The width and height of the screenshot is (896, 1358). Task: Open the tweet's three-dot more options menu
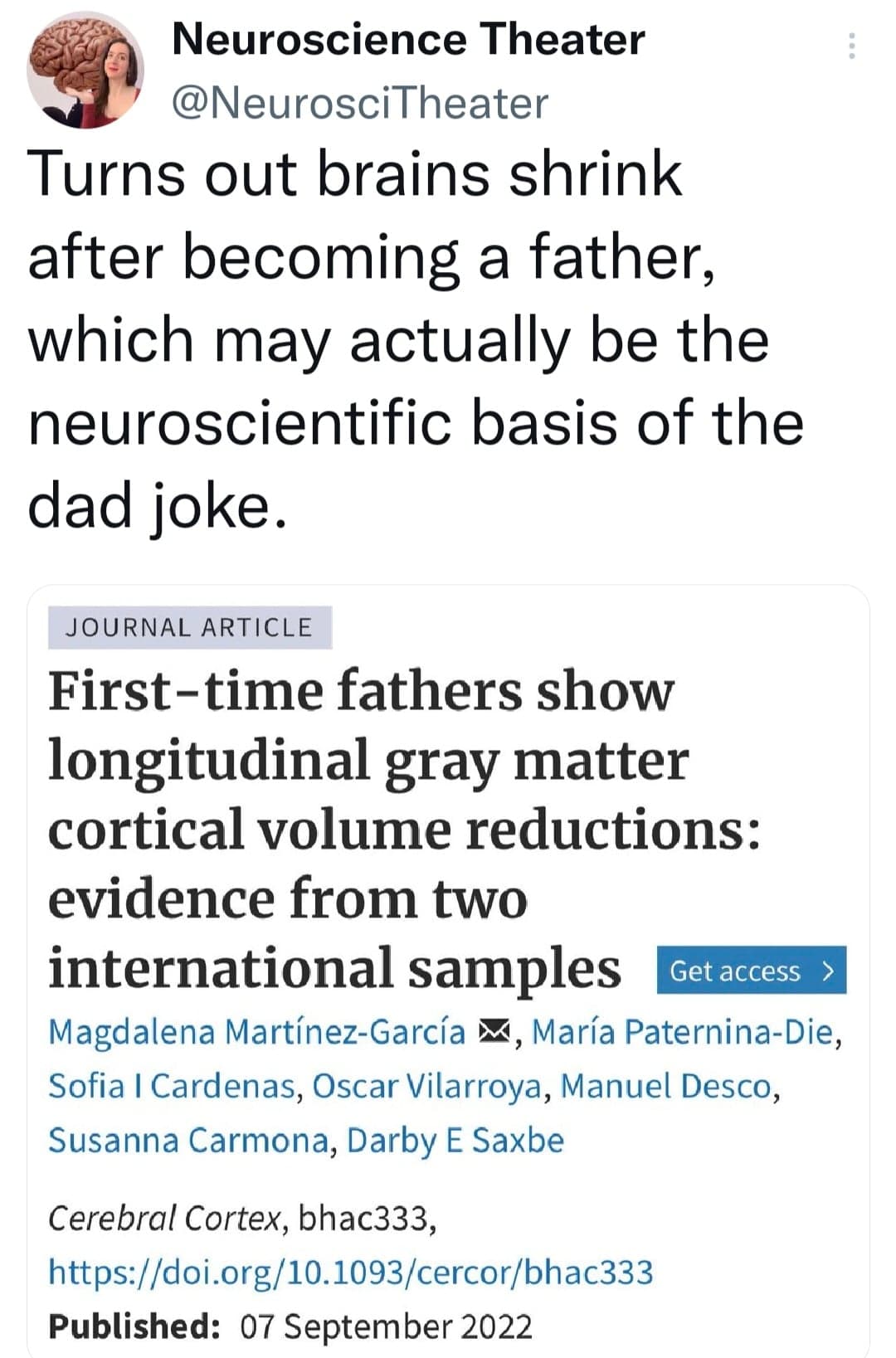point(851,46)
